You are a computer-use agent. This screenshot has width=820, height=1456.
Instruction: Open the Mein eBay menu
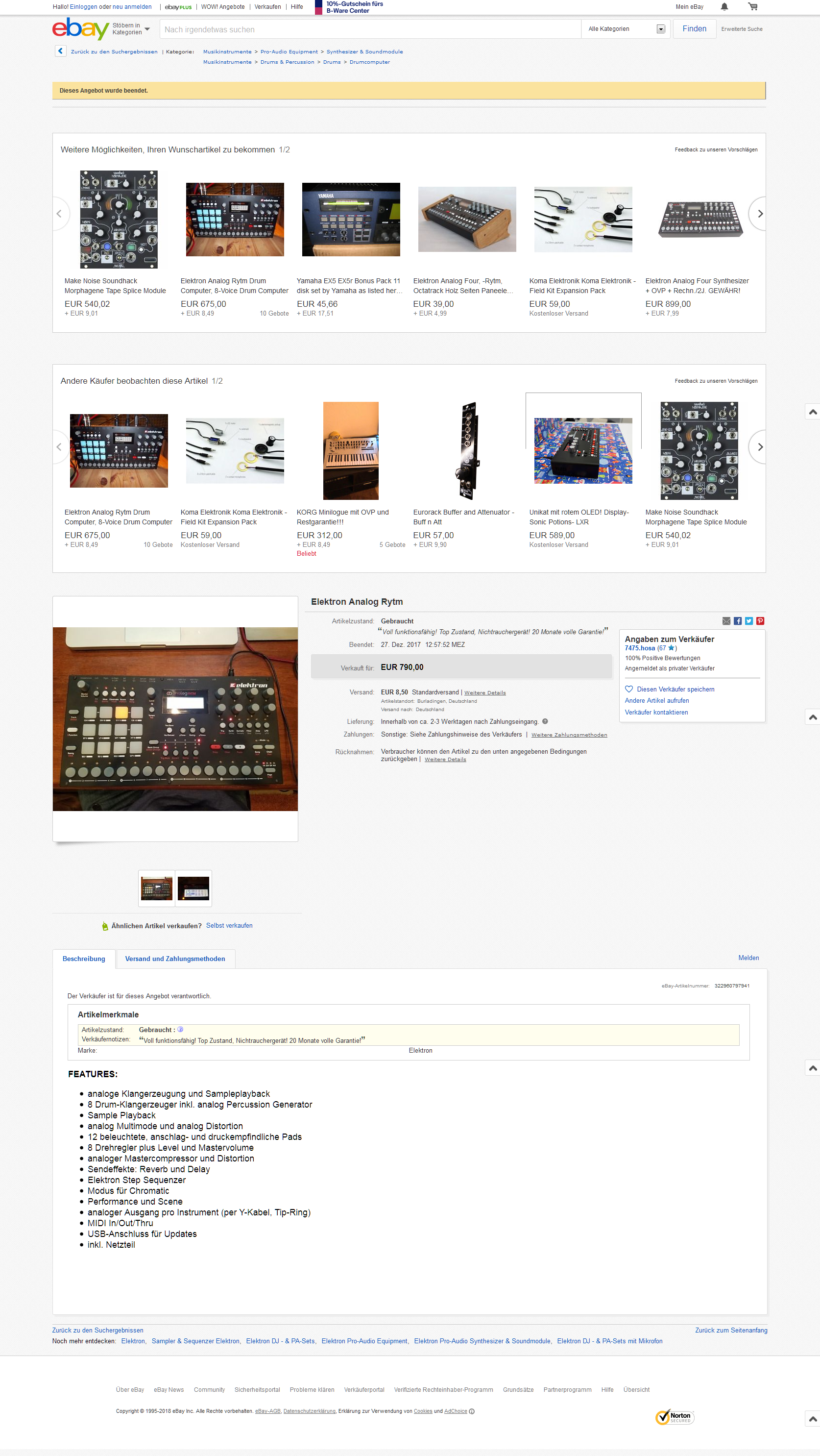[689, 7]
